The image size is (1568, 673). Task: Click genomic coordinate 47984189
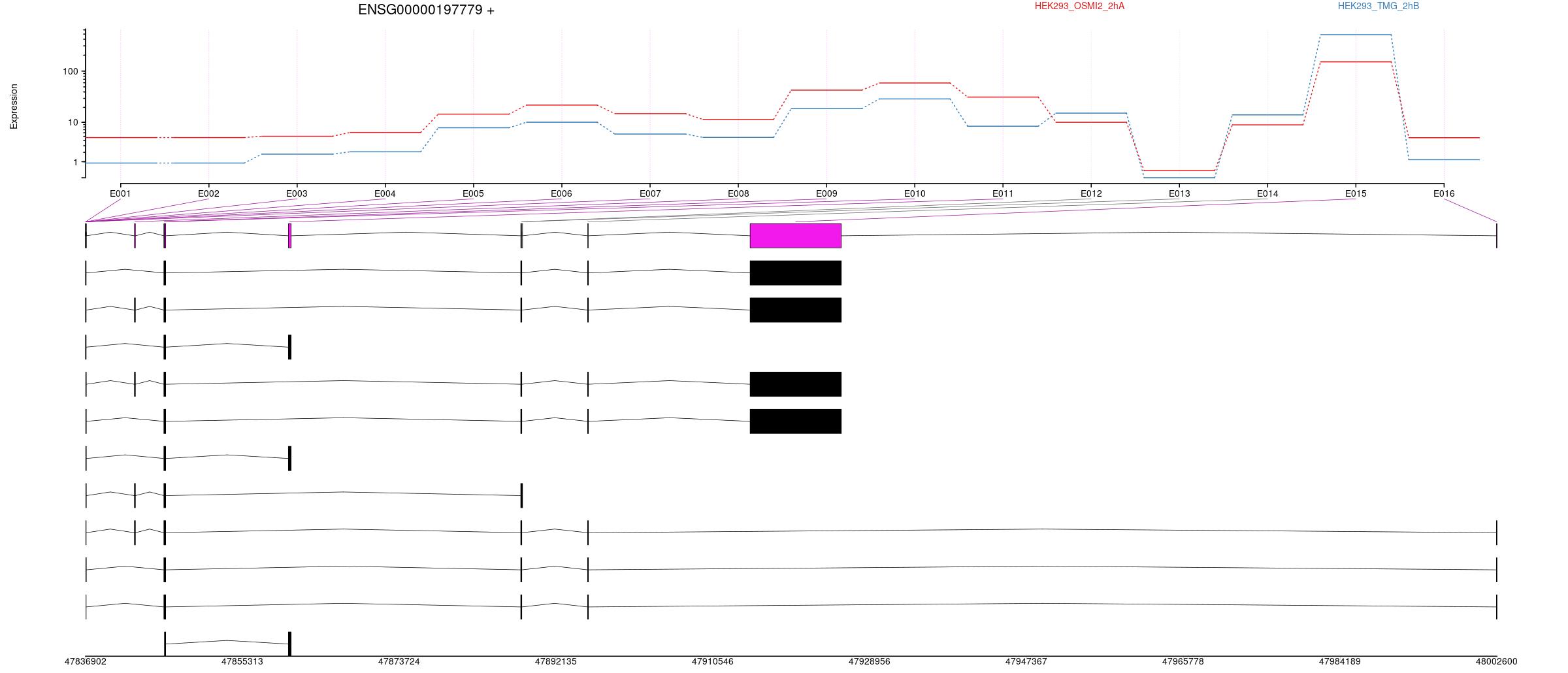point(1340,661)
